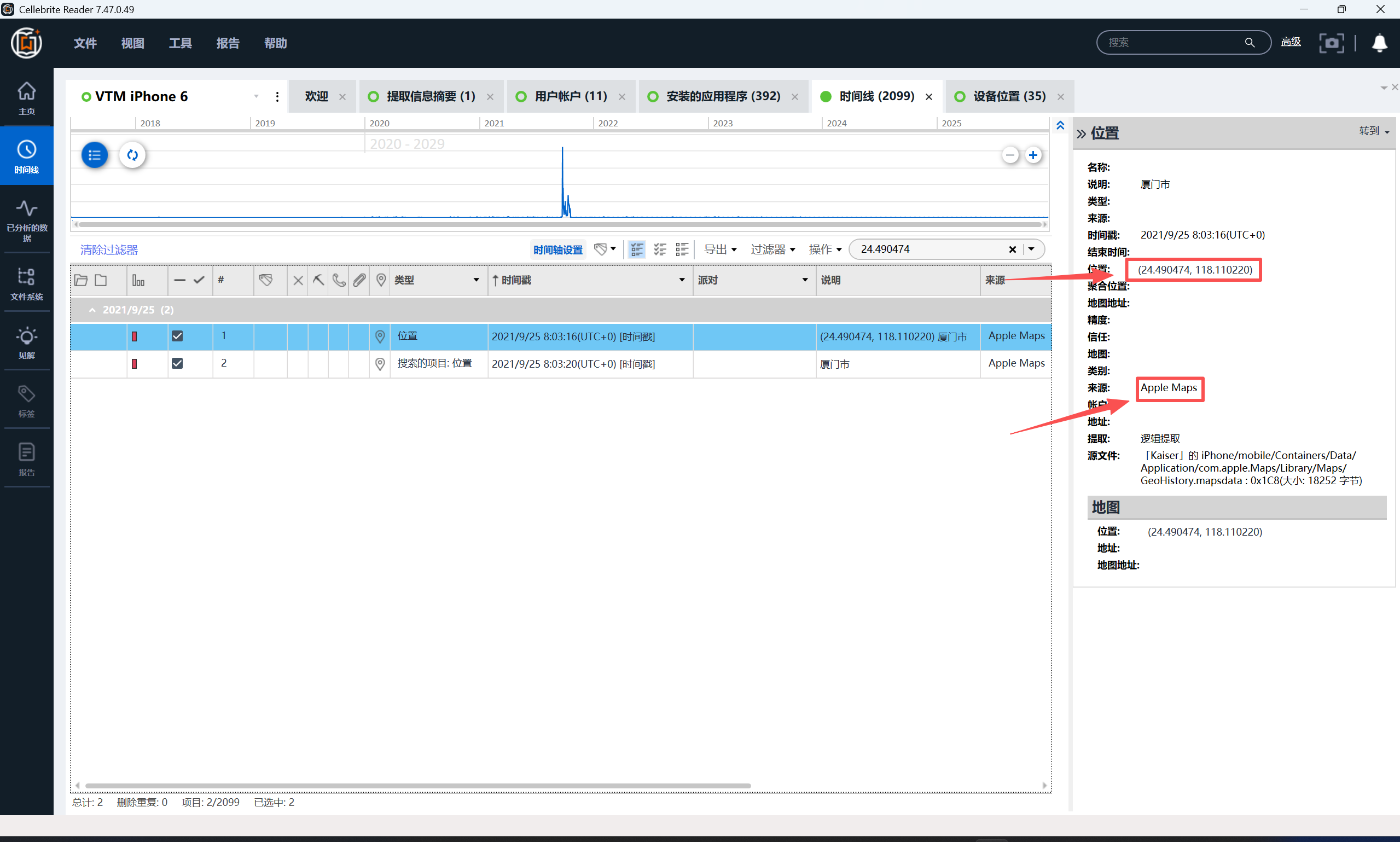Uncheck the checkbox in row 2
This screenshot has width=1400, height=842.
pos(177,363)
